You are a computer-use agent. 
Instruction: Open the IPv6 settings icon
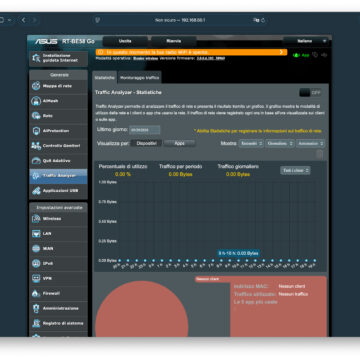tap(36, 263)
